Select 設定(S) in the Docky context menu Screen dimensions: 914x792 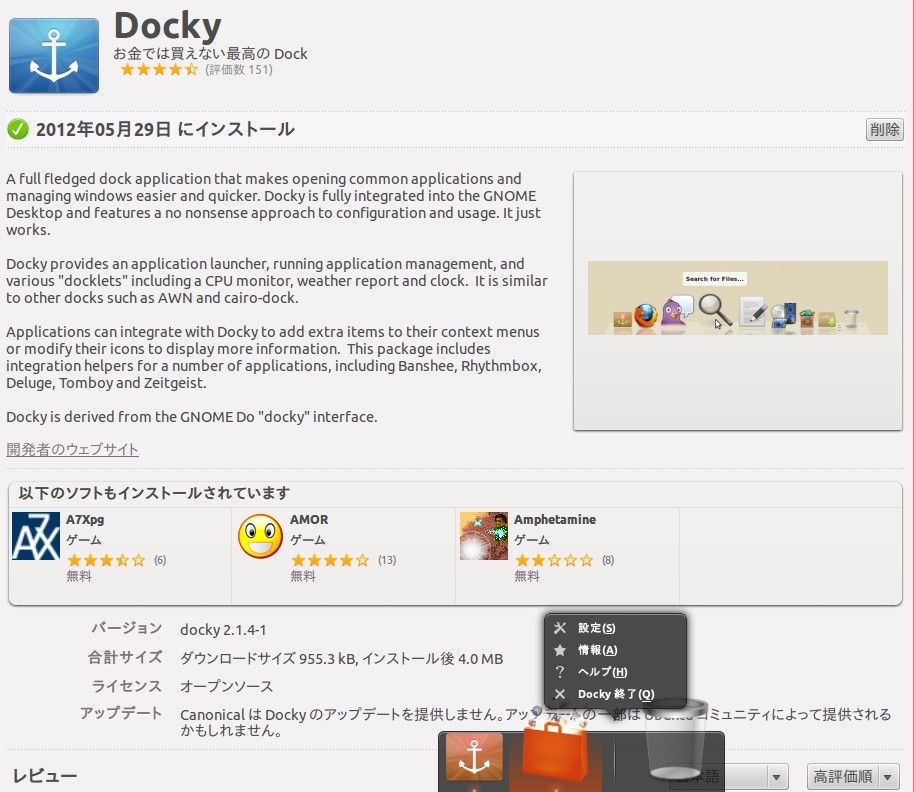pyautogui.click(x=616, y=628)
